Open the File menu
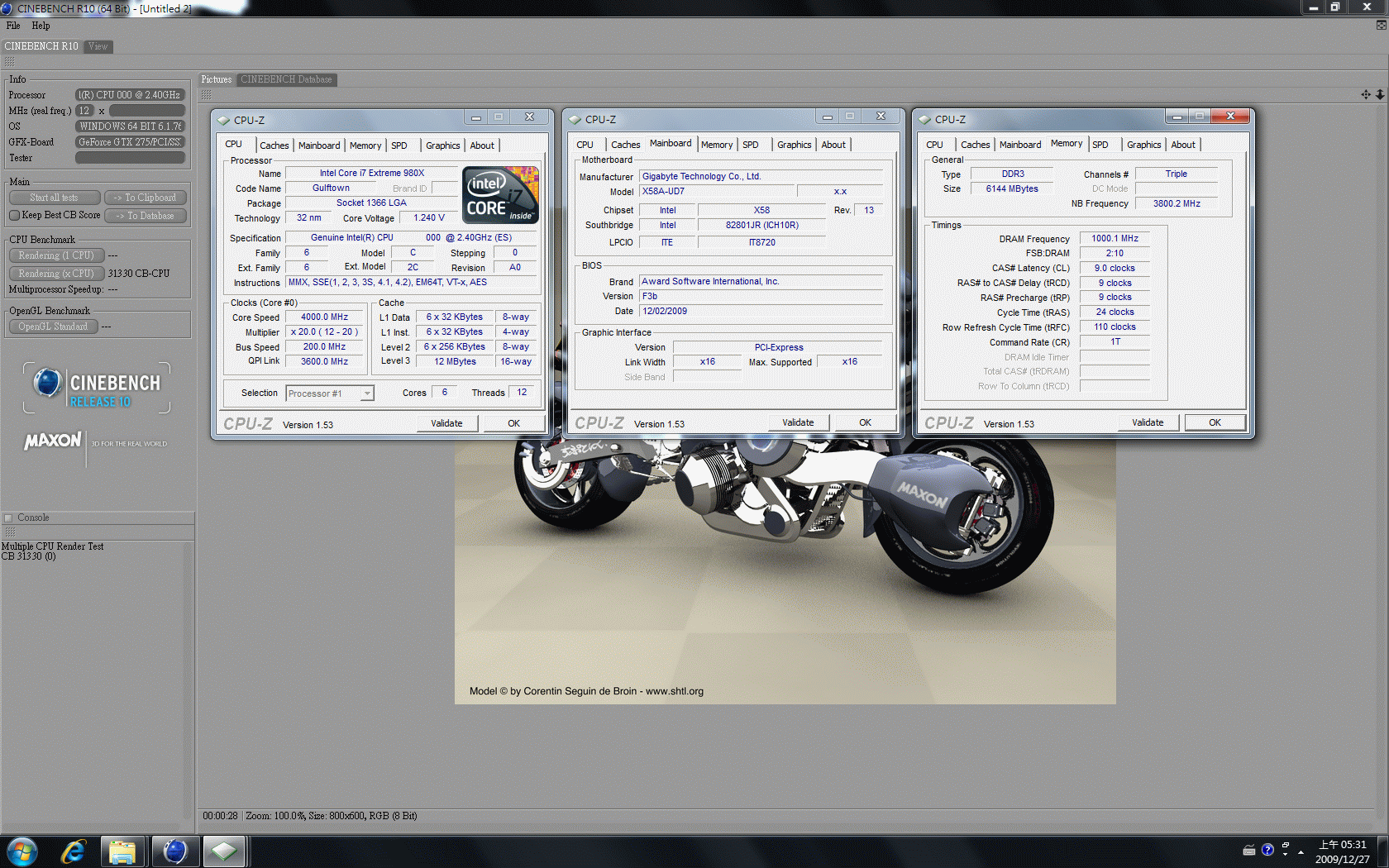The height and width of the screenshot is (868, 1389). [13, 26]
